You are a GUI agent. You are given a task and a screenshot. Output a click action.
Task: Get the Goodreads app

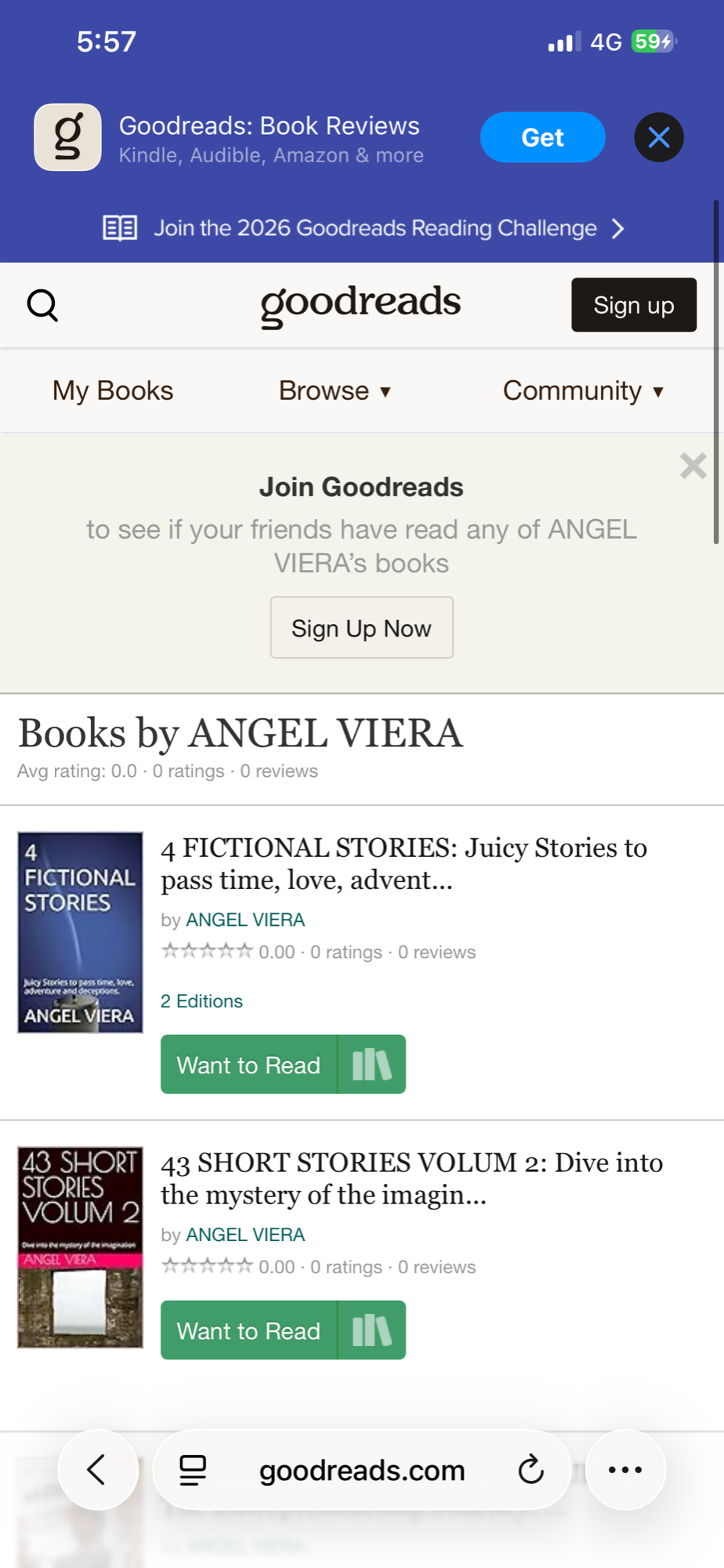[542, 138]
